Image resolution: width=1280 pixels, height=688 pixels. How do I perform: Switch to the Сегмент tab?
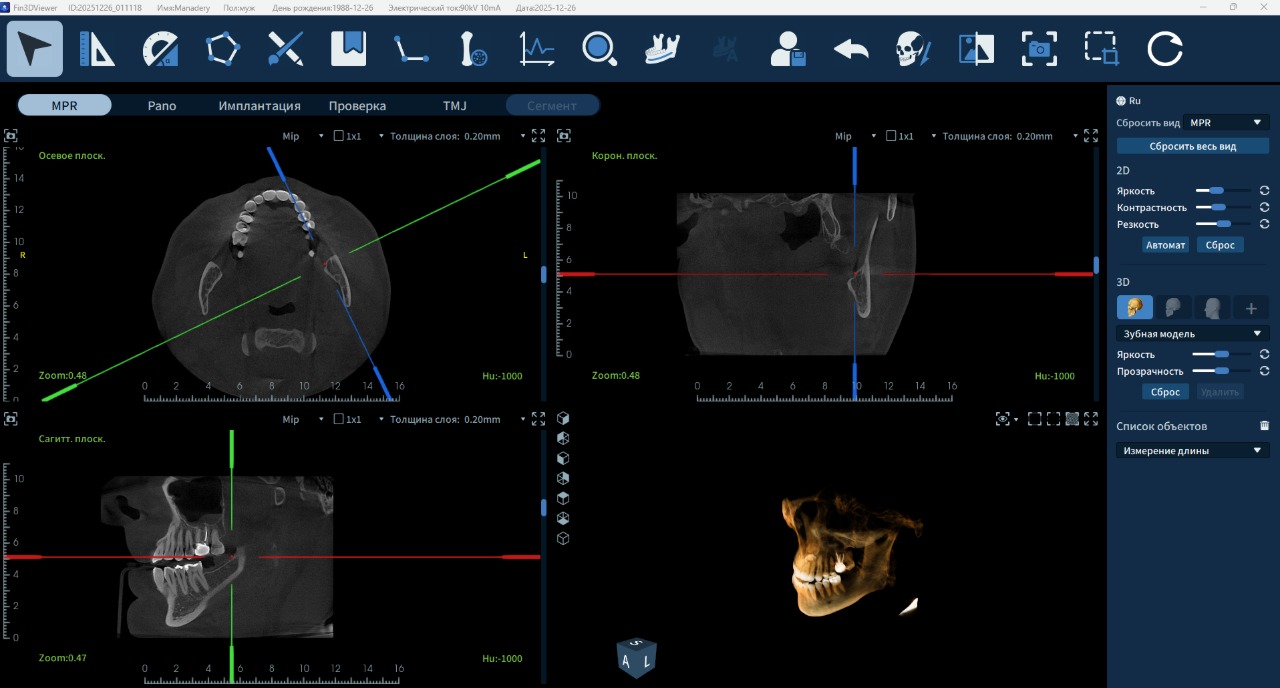tap(552, 105)
